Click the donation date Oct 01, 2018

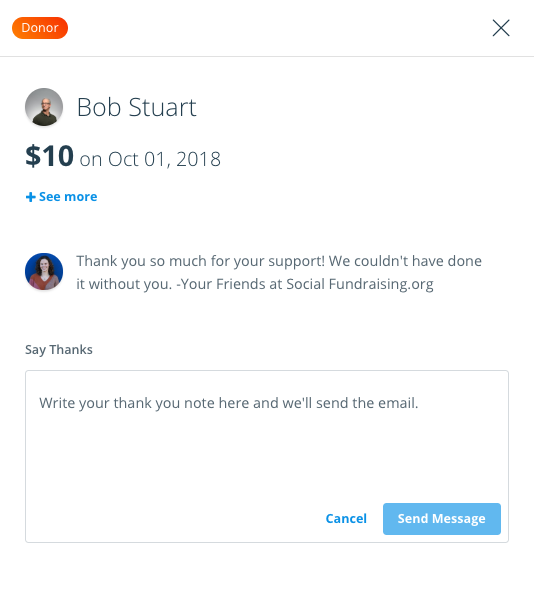coord(164,159)
